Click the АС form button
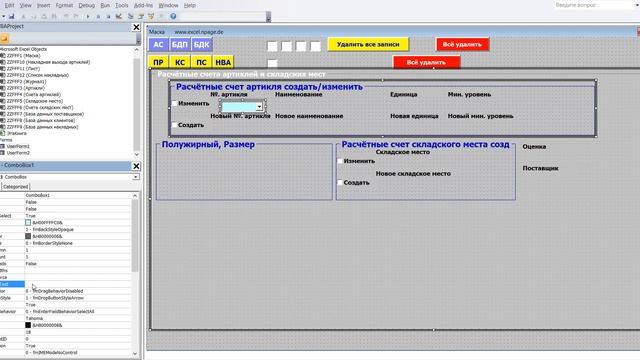The image size is (640, 360). click(158, 44)
